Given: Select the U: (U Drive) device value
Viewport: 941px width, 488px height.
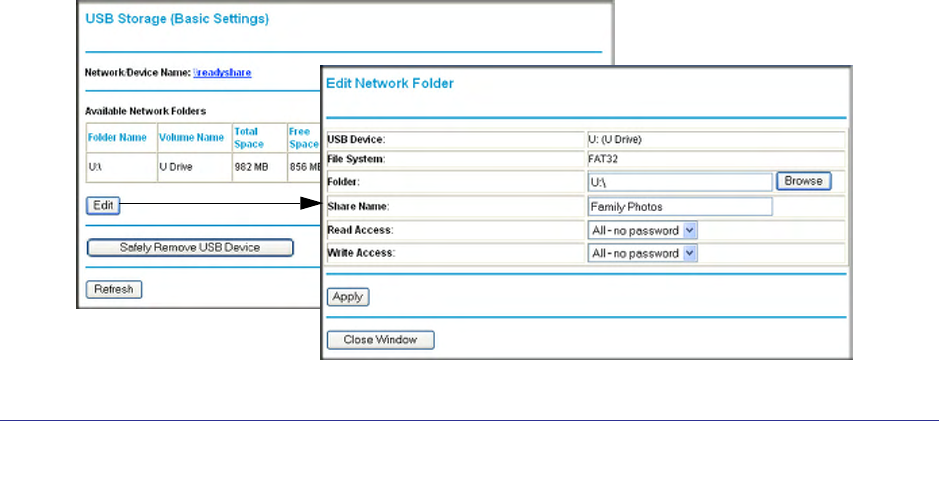Looking at the screenshot, I should tap(615, 139).
